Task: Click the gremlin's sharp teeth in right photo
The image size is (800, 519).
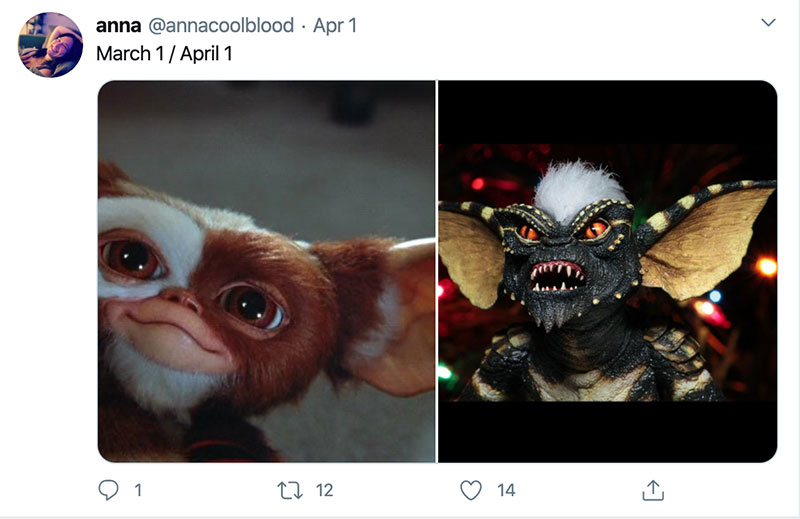Action: (x=557, y=277)
